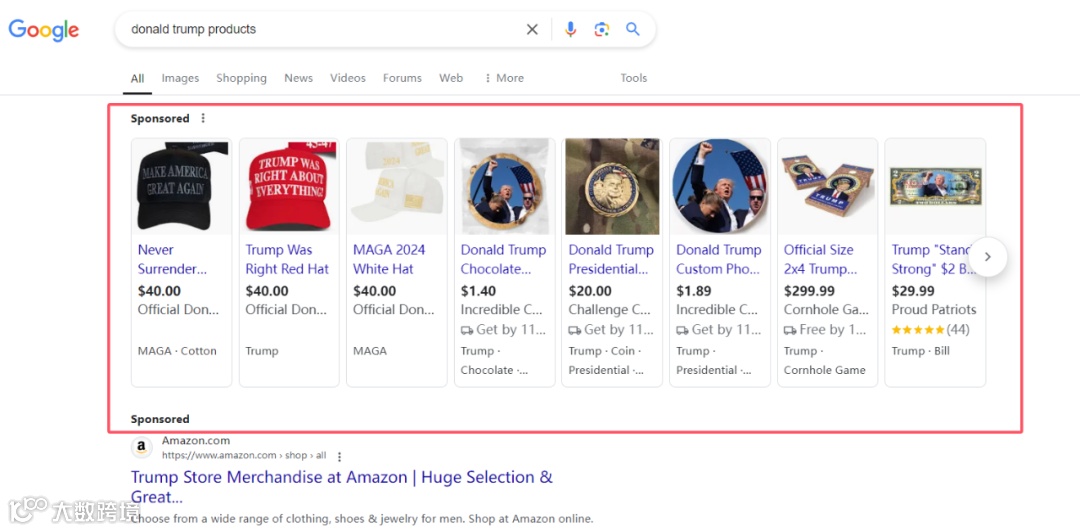Viewport: 1080px width, 531px height.
Task: Open 'Never Surrender...' product link
Action: click(x=172, y=260)
